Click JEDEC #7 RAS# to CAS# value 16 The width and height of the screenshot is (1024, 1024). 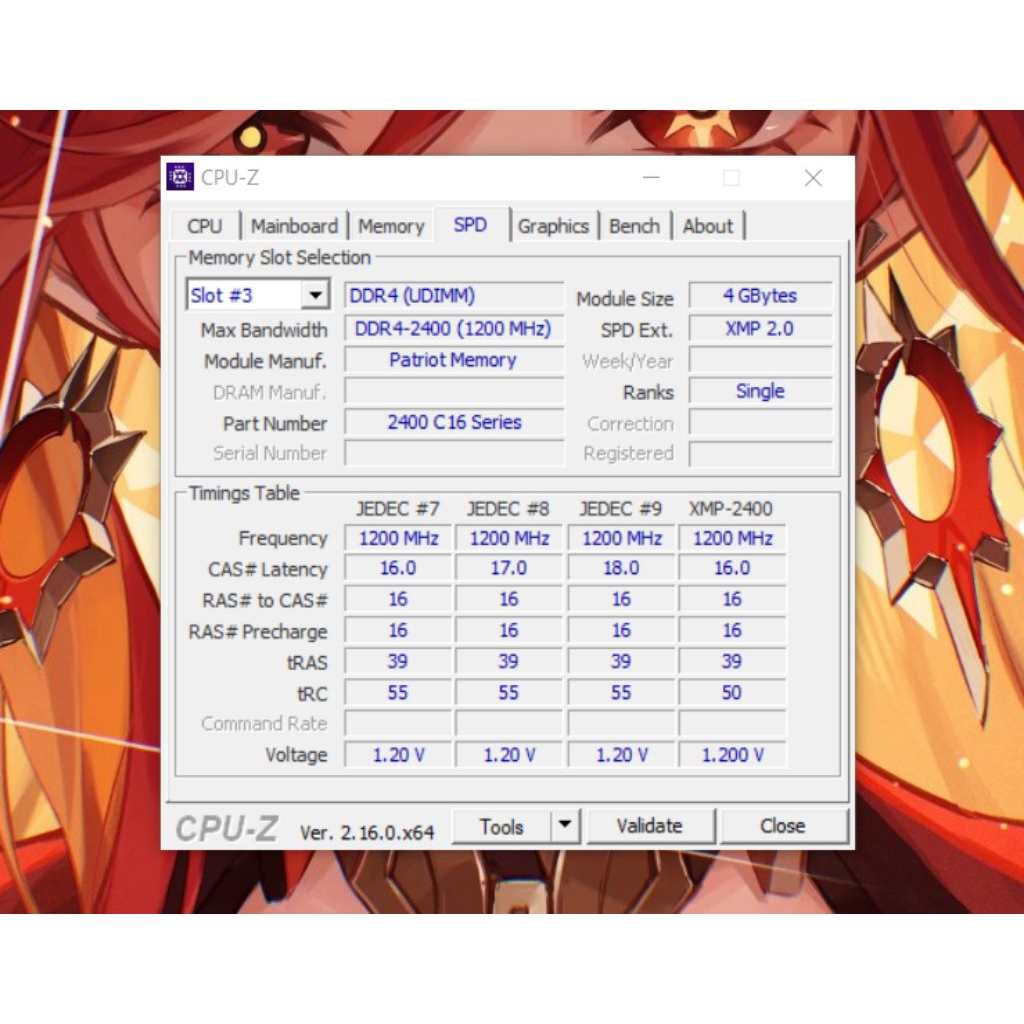398,599
